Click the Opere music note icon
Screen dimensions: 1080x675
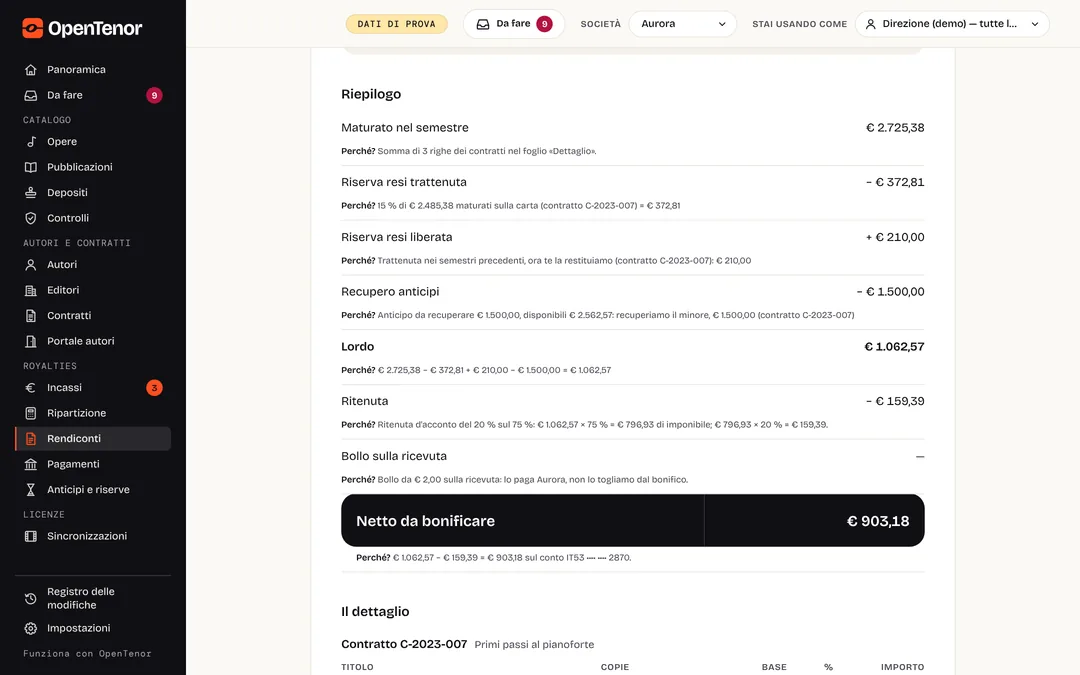(x=30, y=141)
